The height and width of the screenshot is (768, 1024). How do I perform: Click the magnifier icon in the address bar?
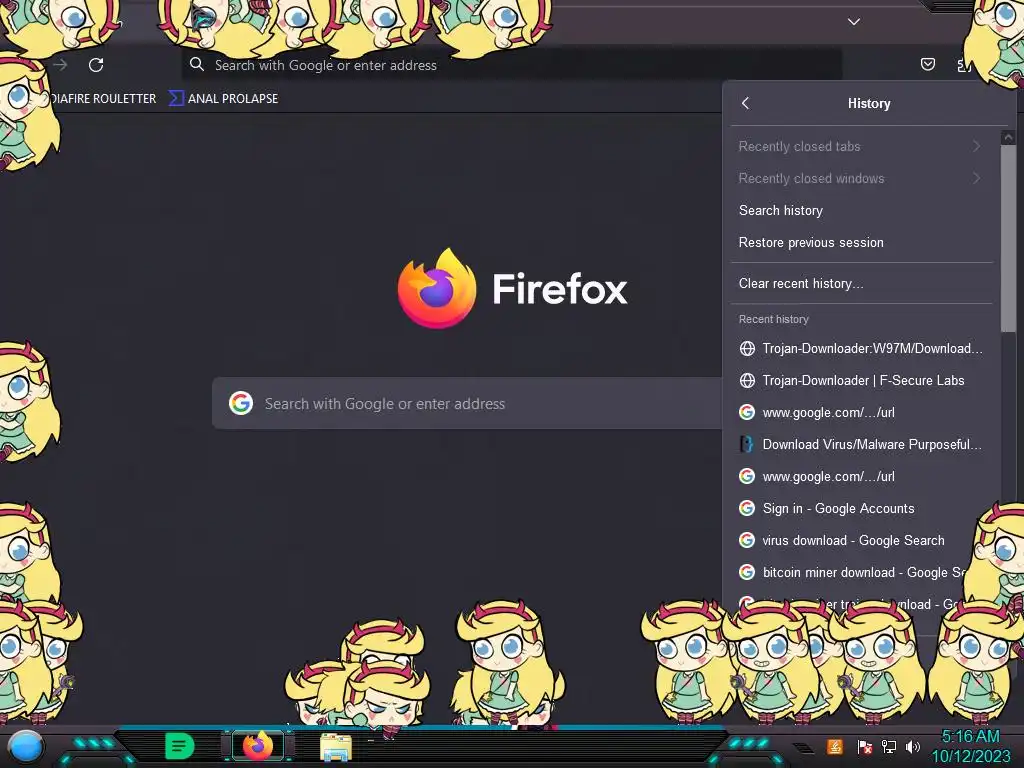(x=197, y=65)
